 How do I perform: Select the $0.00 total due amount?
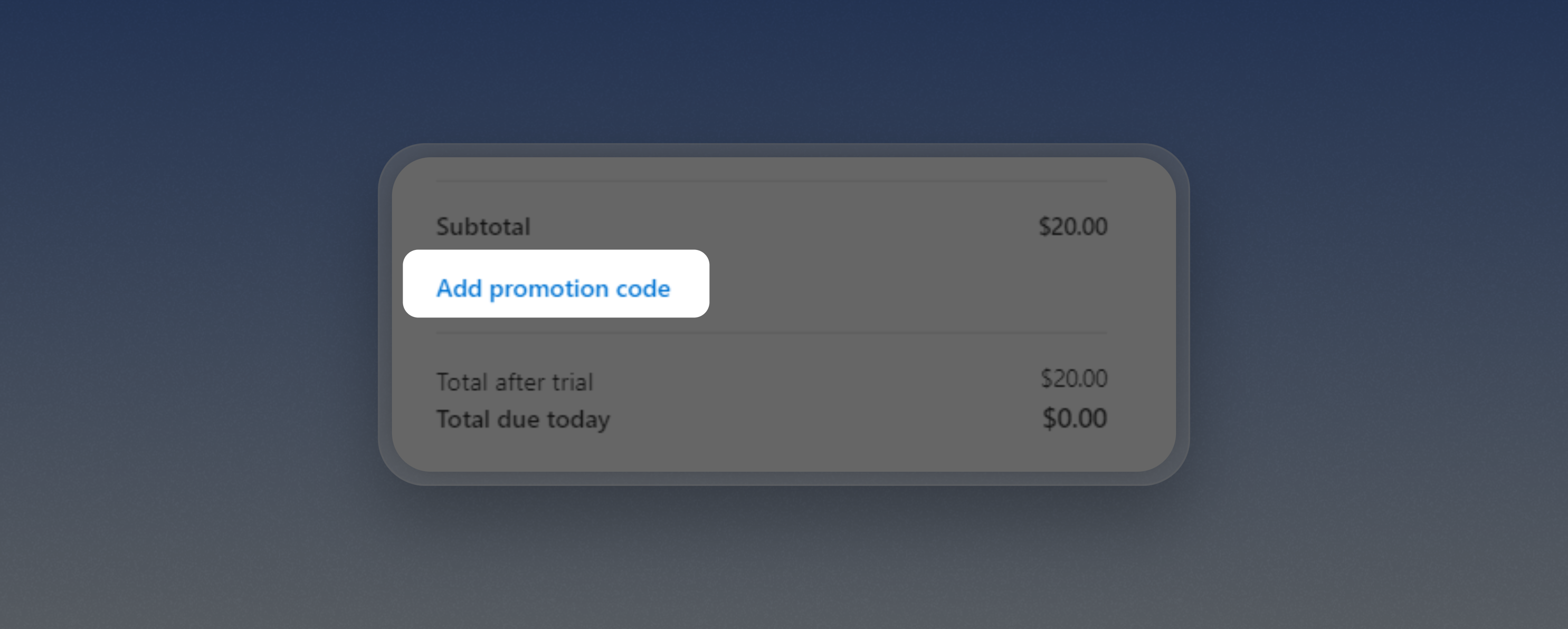click(1074, 418)
